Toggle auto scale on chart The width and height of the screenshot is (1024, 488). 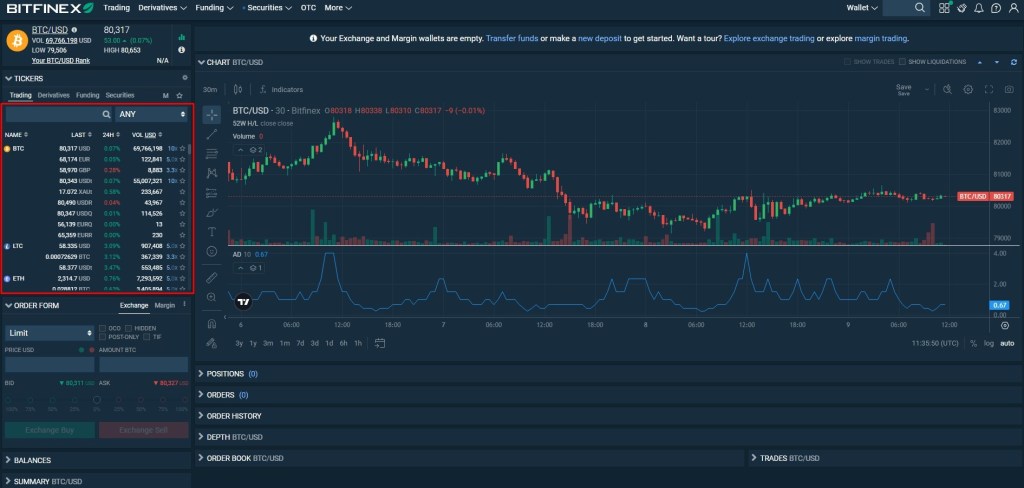click(x=1007, y=343)
